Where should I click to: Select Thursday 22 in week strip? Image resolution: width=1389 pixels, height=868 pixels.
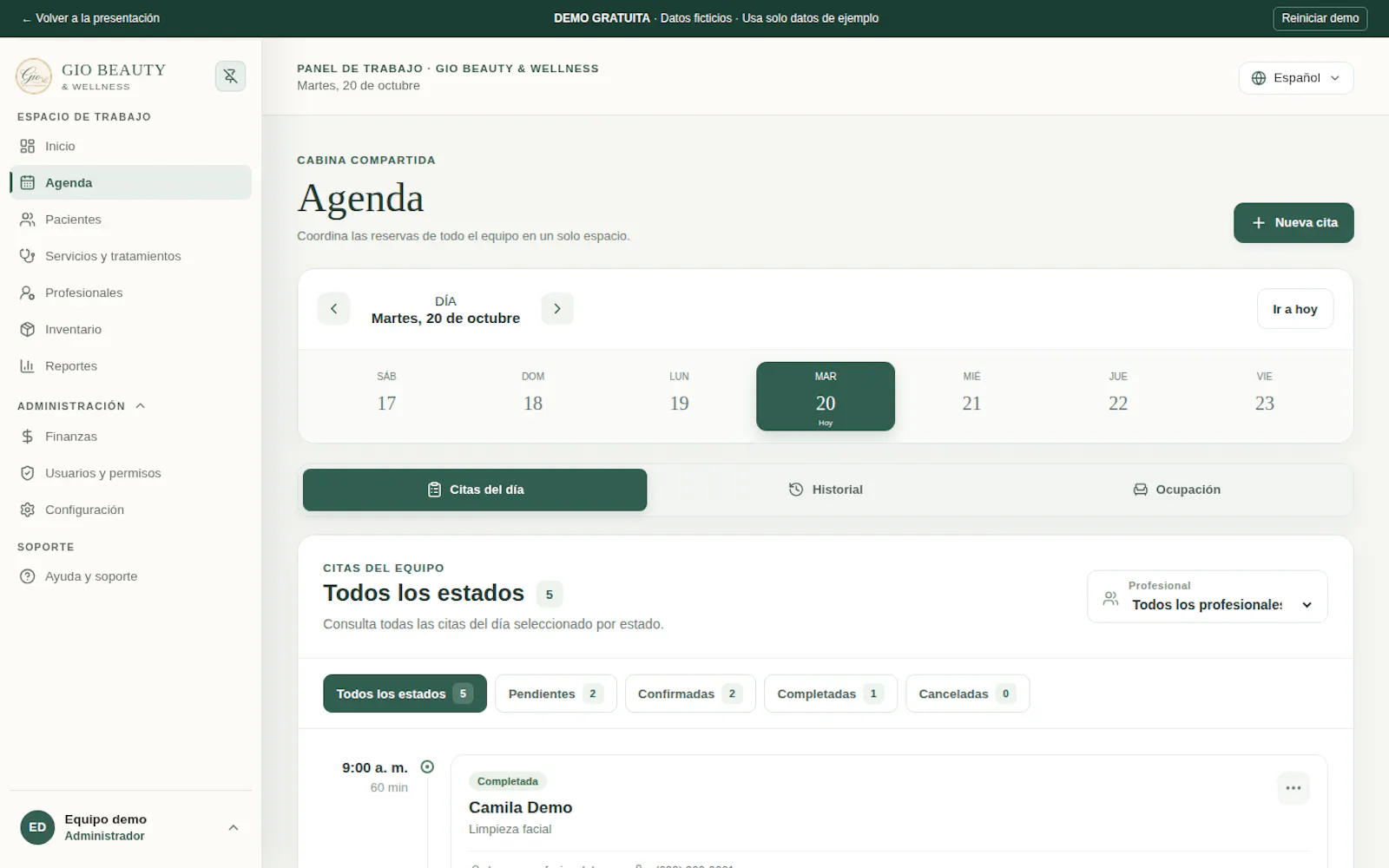click(x=1118, y=396)
